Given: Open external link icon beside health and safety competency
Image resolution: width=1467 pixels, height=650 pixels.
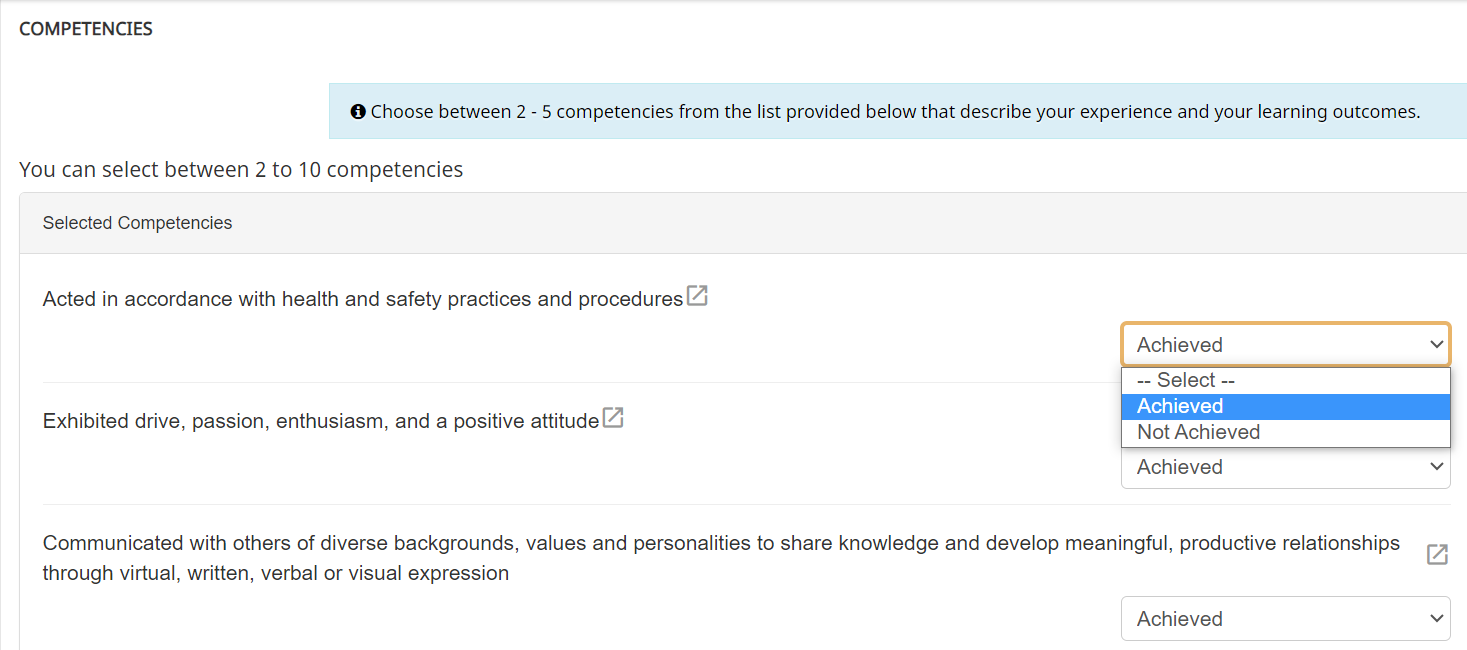Looking at the screenshot, I should (x=697, y=296).
